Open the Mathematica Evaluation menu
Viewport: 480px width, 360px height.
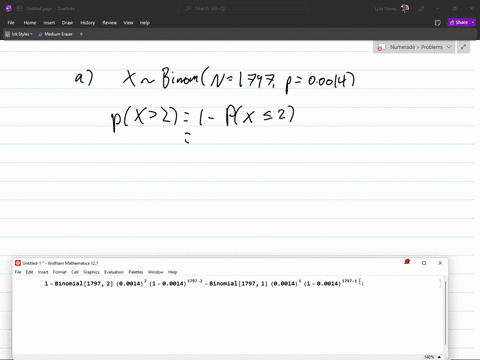(114, 272)
